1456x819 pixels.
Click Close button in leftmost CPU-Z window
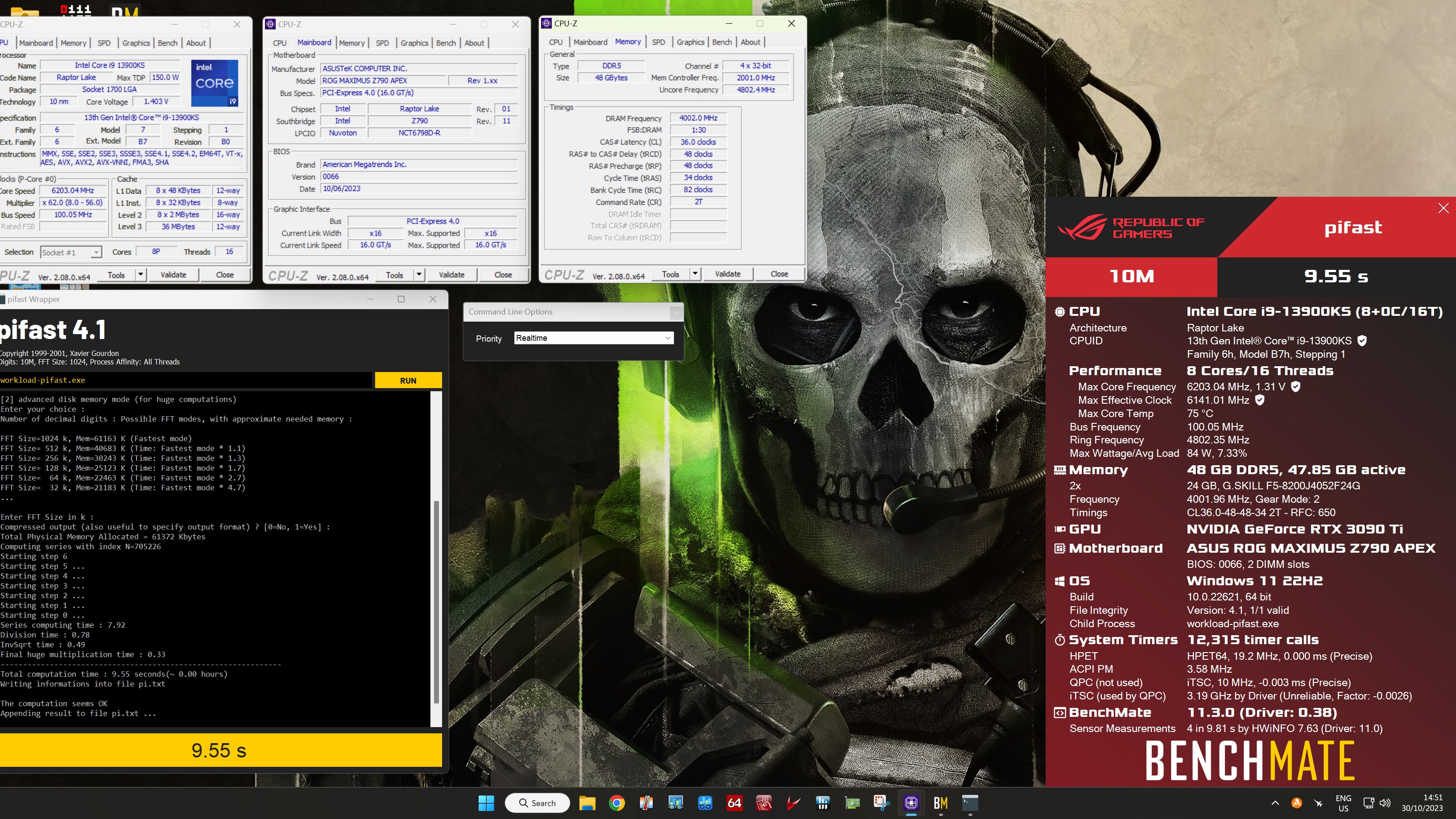(224, 275)
